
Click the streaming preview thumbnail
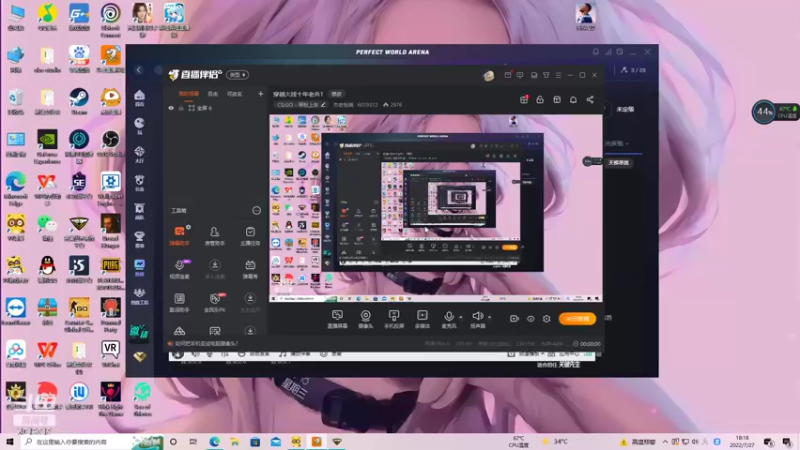pyautogui.click(x=436, y=208)
